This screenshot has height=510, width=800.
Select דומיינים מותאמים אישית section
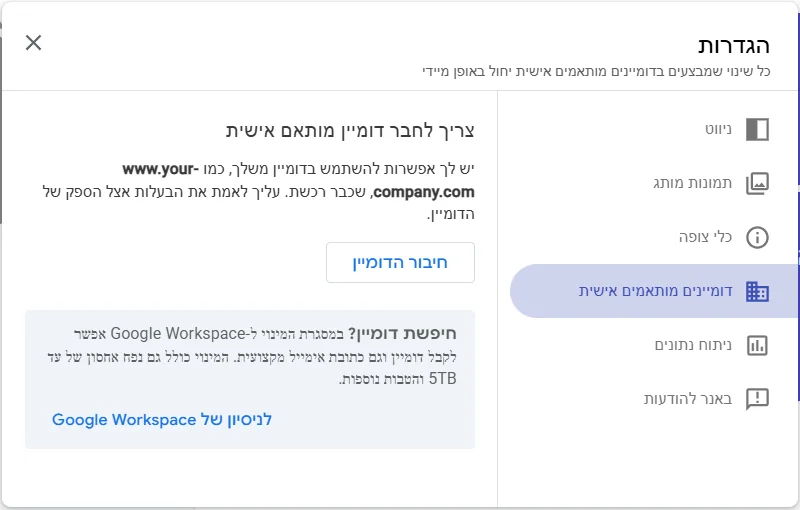click(654, 291)
